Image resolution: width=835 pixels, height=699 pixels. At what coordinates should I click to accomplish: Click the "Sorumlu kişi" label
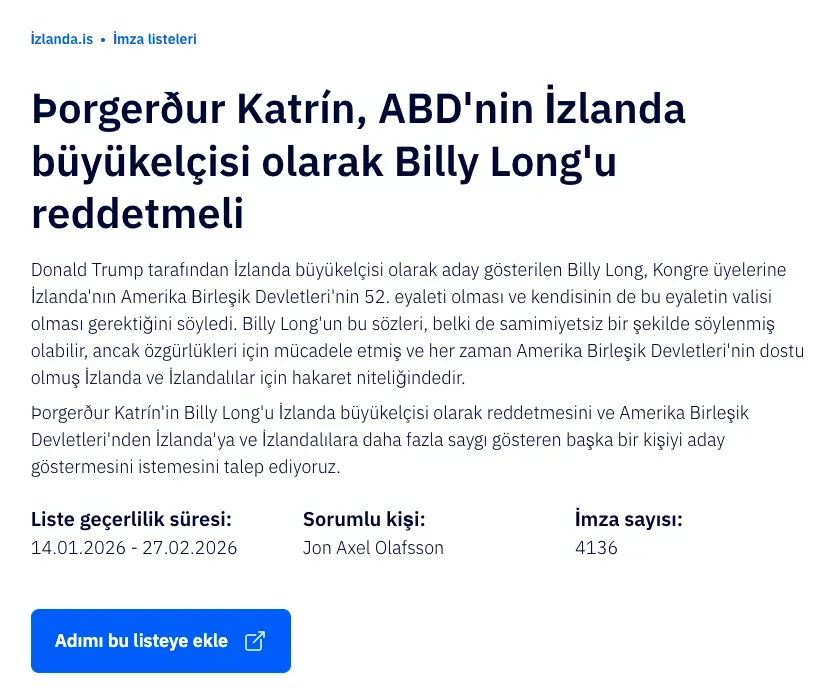point(364,519)
